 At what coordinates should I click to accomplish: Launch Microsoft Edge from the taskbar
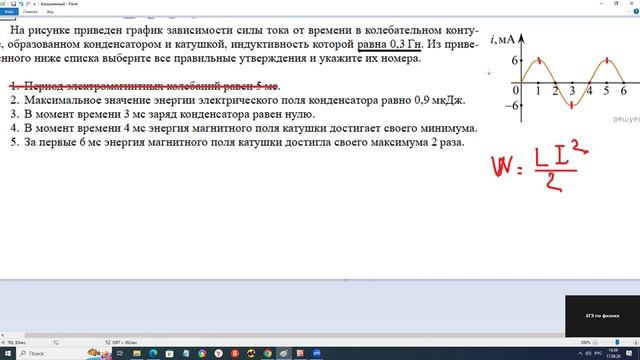coord(153,353)
